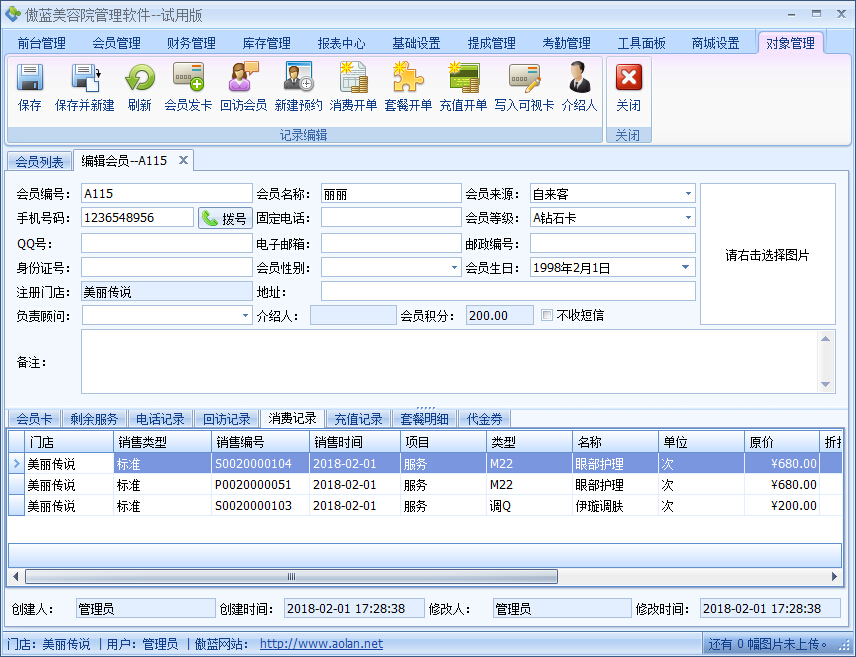This screenshot has width=856, height=657.
Task: Refresh the record with the 刷新 icon
Action: [x=140, y=85]
